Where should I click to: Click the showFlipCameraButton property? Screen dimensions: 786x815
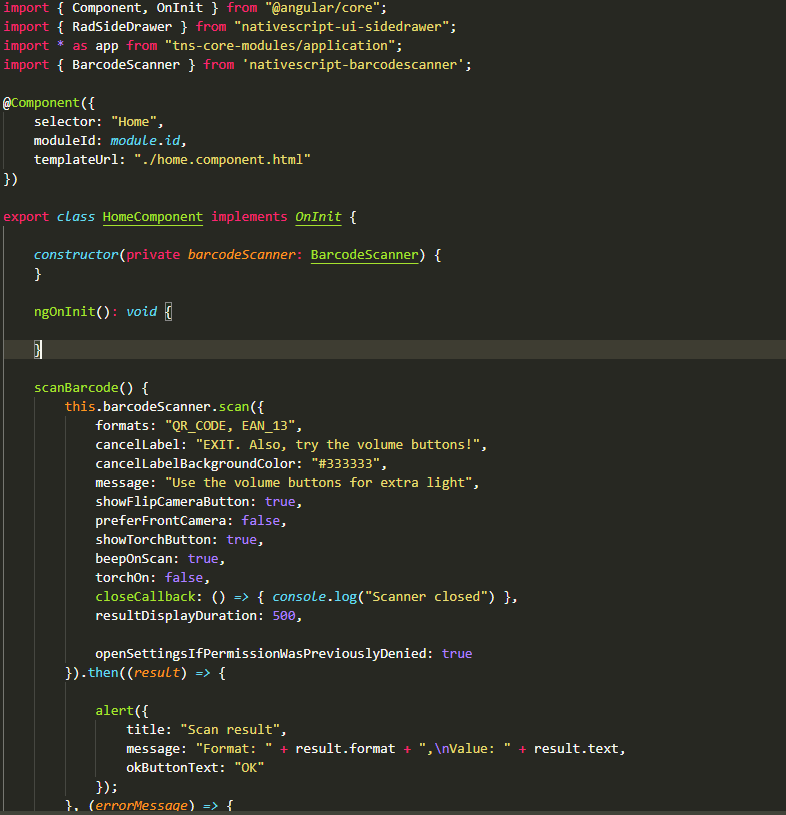point(172,502)
